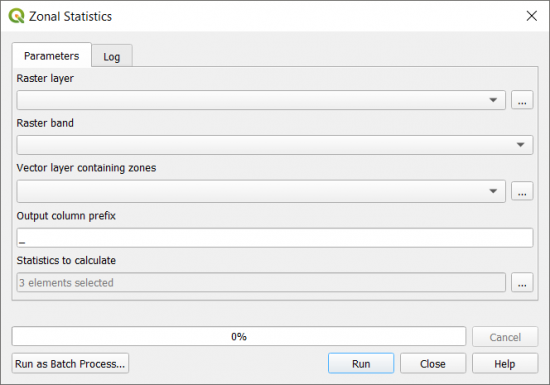Click Run as Batch Process button
550x385 pixels.
tap(70, 364)
